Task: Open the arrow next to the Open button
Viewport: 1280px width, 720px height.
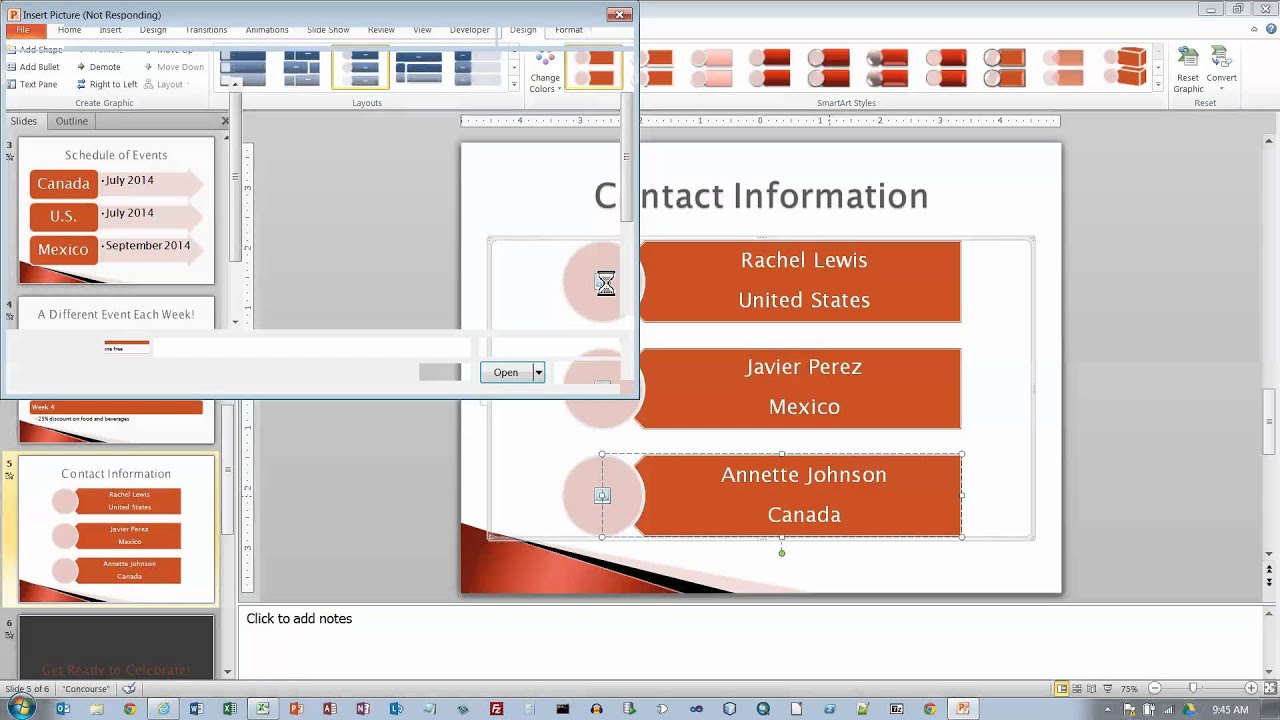Action: coord(538,373)
